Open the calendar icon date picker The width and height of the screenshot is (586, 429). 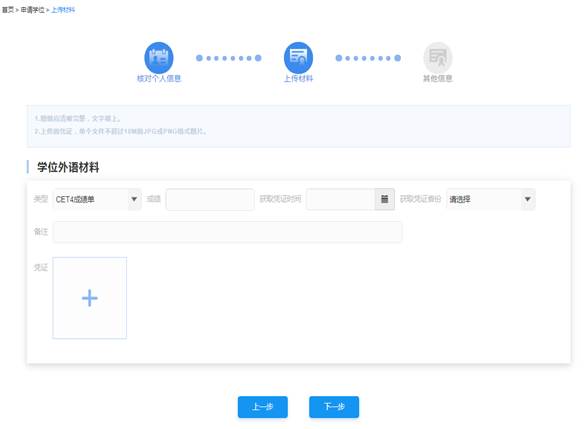pos(385,199)
